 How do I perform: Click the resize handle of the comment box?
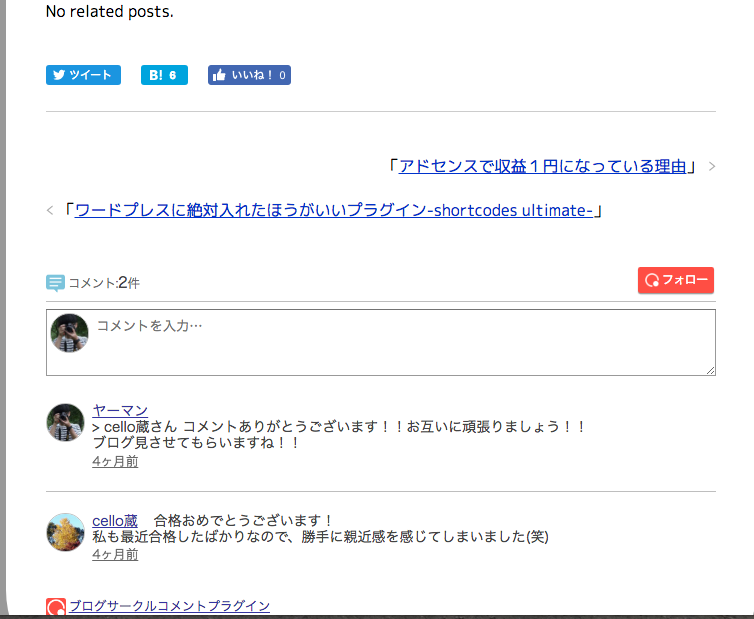(710, 370)
